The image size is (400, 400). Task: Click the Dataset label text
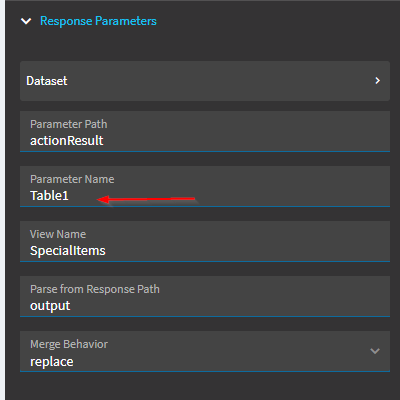coord(47,81)
